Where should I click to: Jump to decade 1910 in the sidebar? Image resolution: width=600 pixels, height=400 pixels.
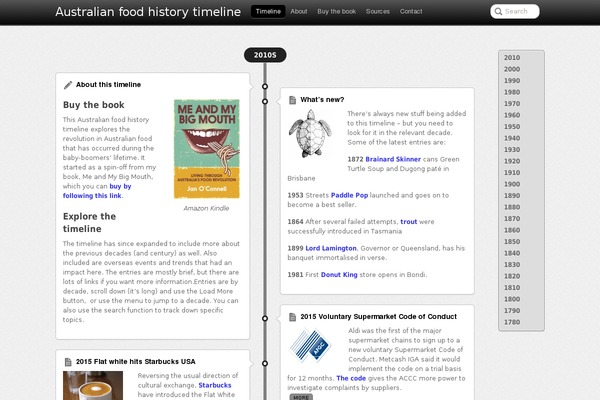pyautogui.click(x=512, y=173)
